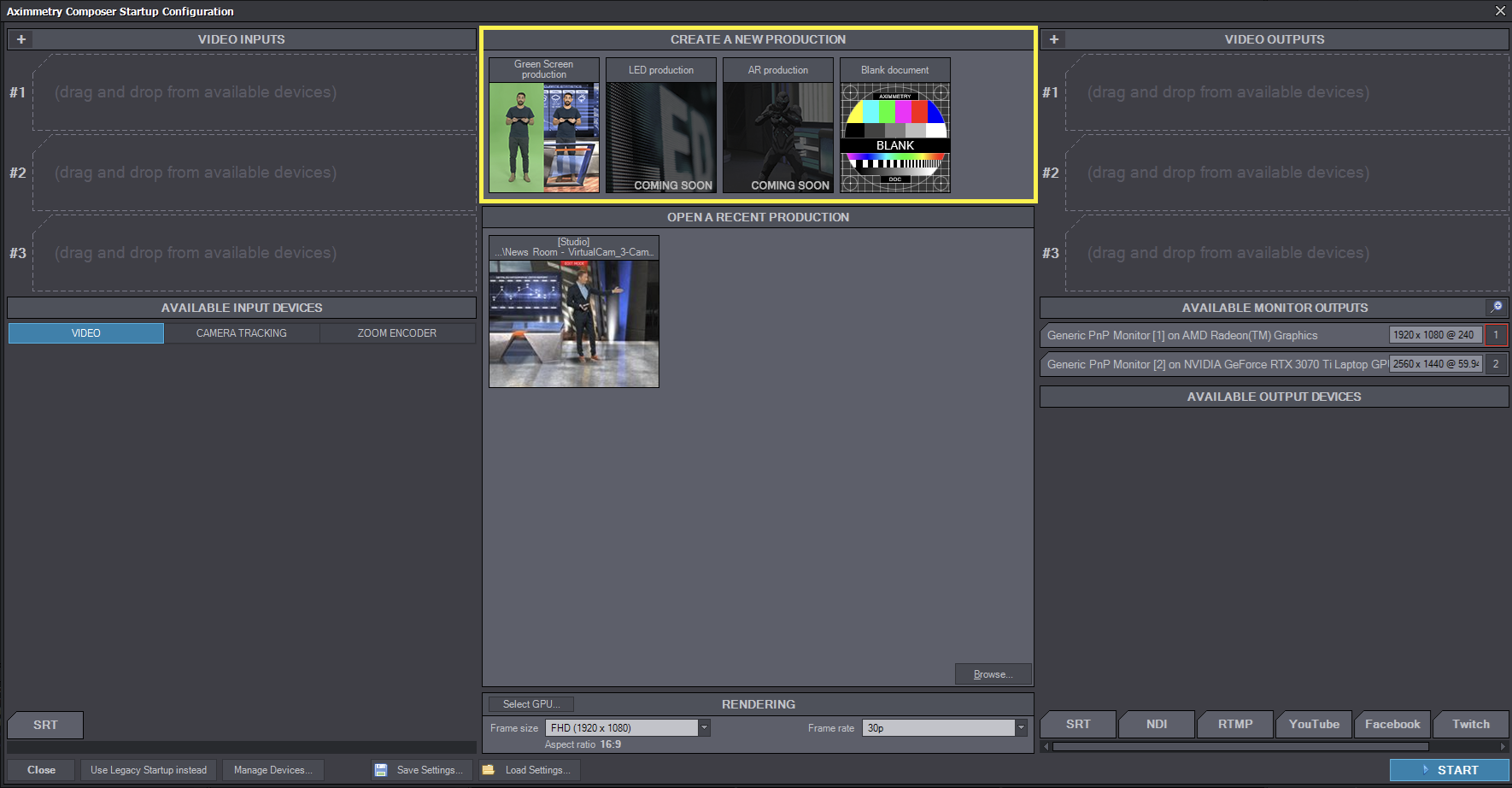The width and height of the screenshot is (1512, 788).
Task: Click the Save Settings floppy disk icon
Action: 381,770
